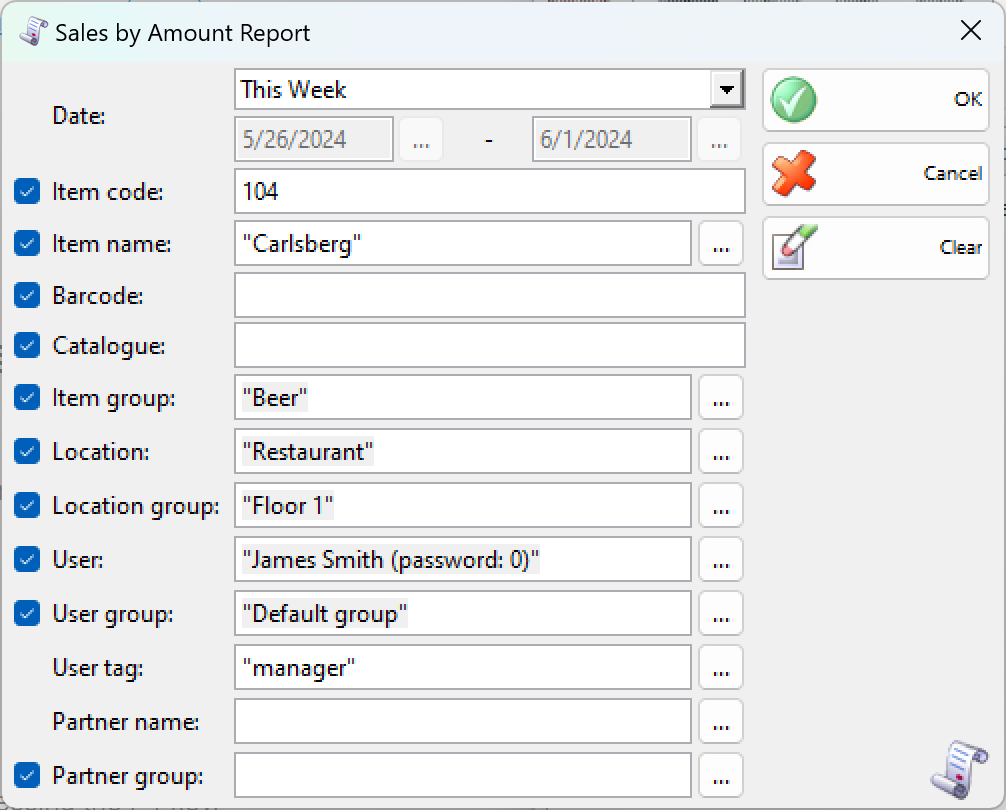Viewport: 1006px width, 810px height.
Task: Click the User group field "Default group"
Action: tap(463, 613)
